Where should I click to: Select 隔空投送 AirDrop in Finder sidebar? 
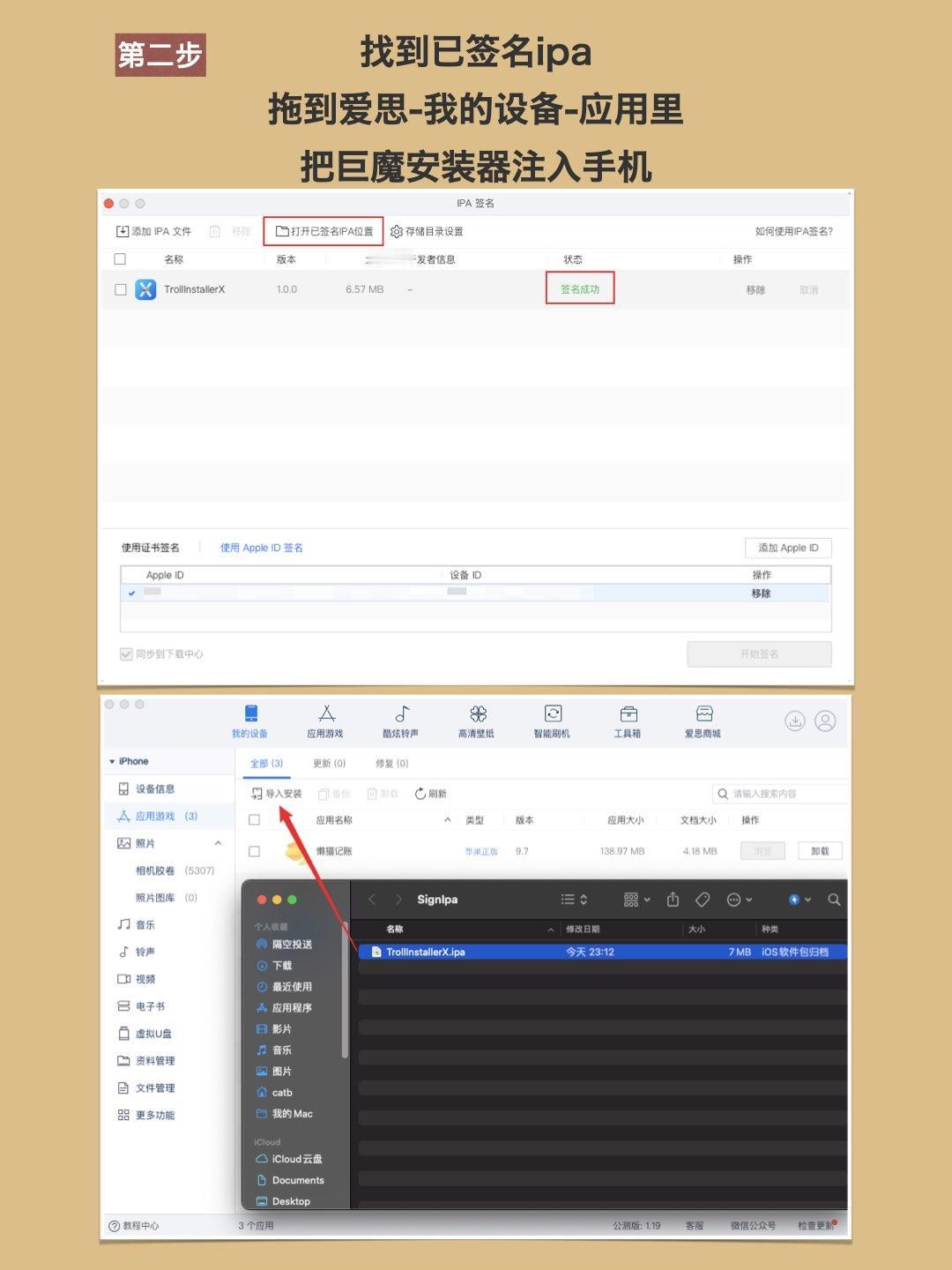point(284,945)
